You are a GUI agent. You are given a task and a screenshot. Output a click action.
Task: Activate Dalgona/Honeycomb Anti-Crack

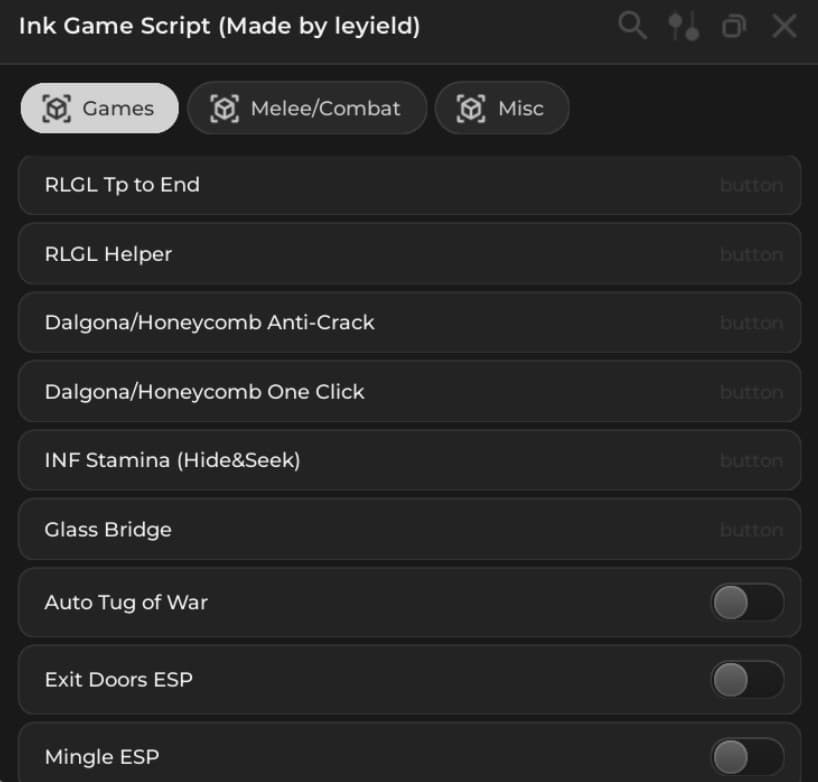click(409, 322)
